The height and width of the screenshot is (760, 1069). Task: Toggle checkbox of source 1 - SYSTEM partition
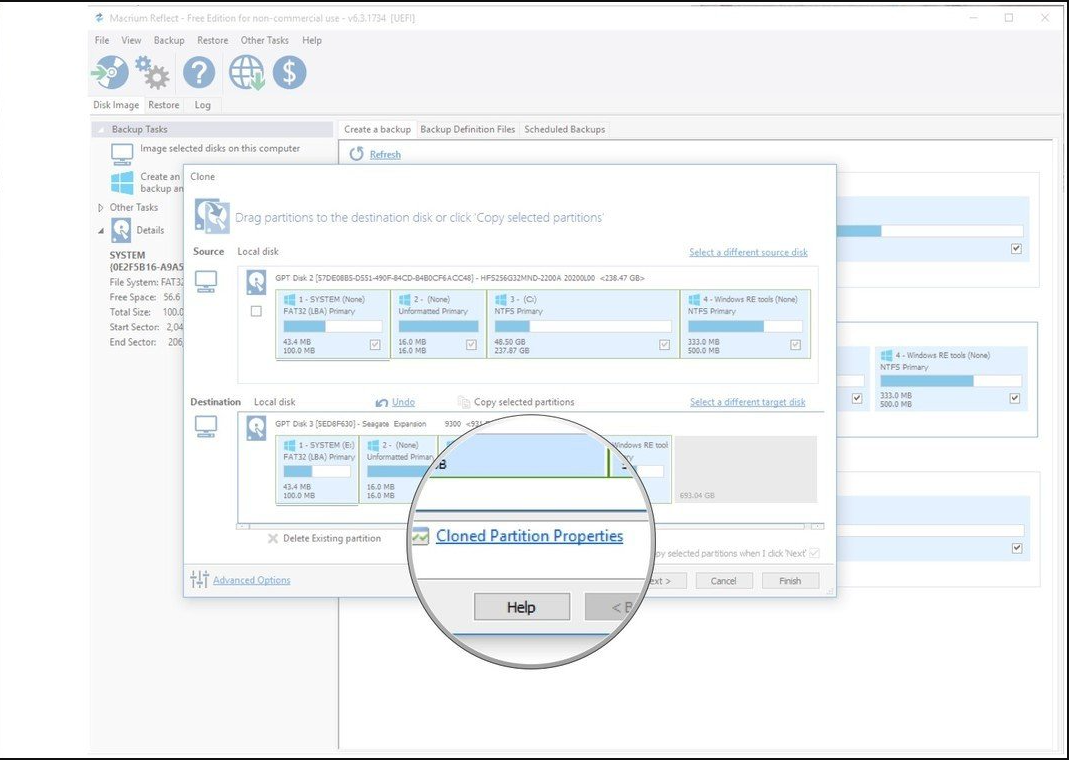[x=375, y=345]
